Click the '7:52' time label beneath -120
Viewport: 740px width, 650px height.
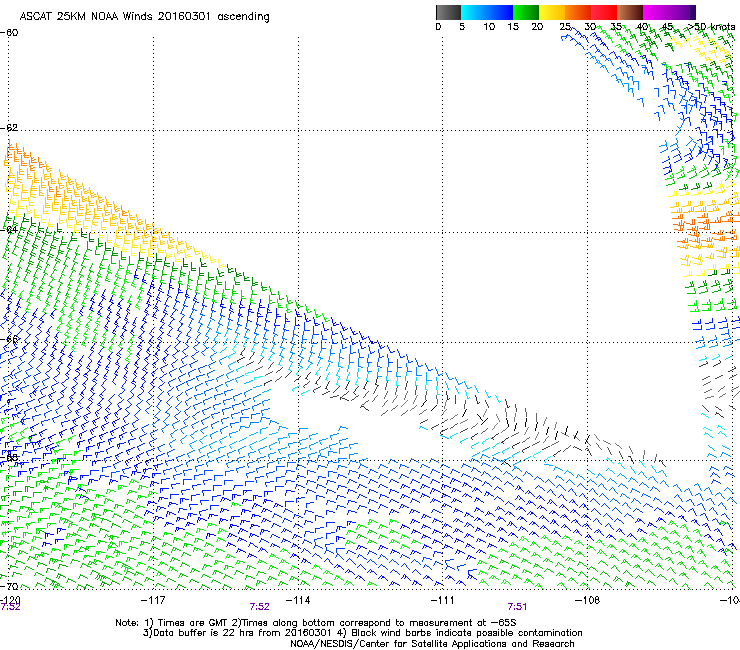click(10, 607)
